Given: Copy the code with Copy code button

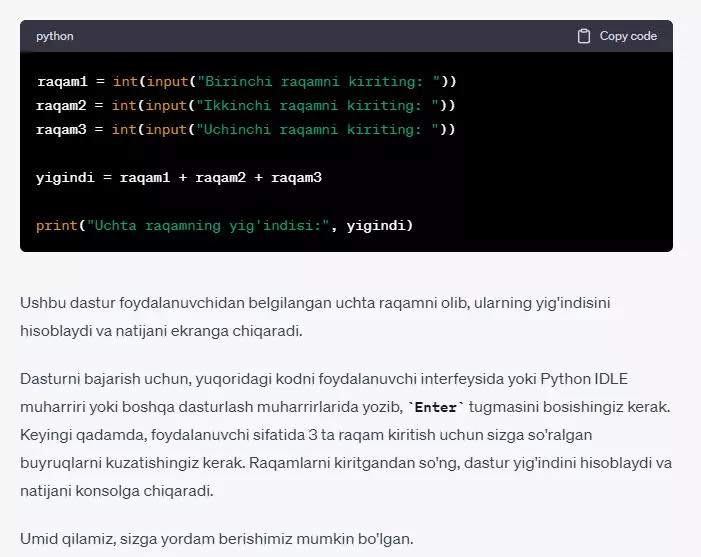Looking at the screenshot, I should [617, 36].
